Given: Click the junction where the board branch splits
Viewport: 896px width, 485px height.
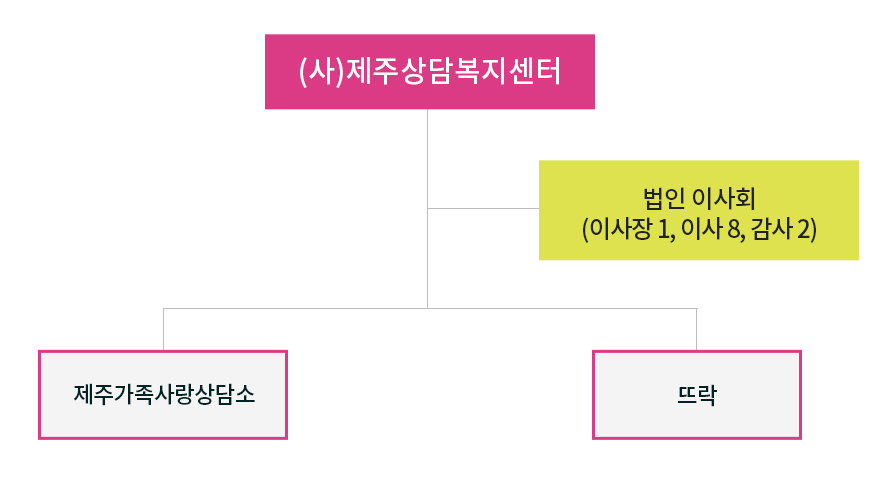Looking at the screenshot, I should click(x=427, y=209).
